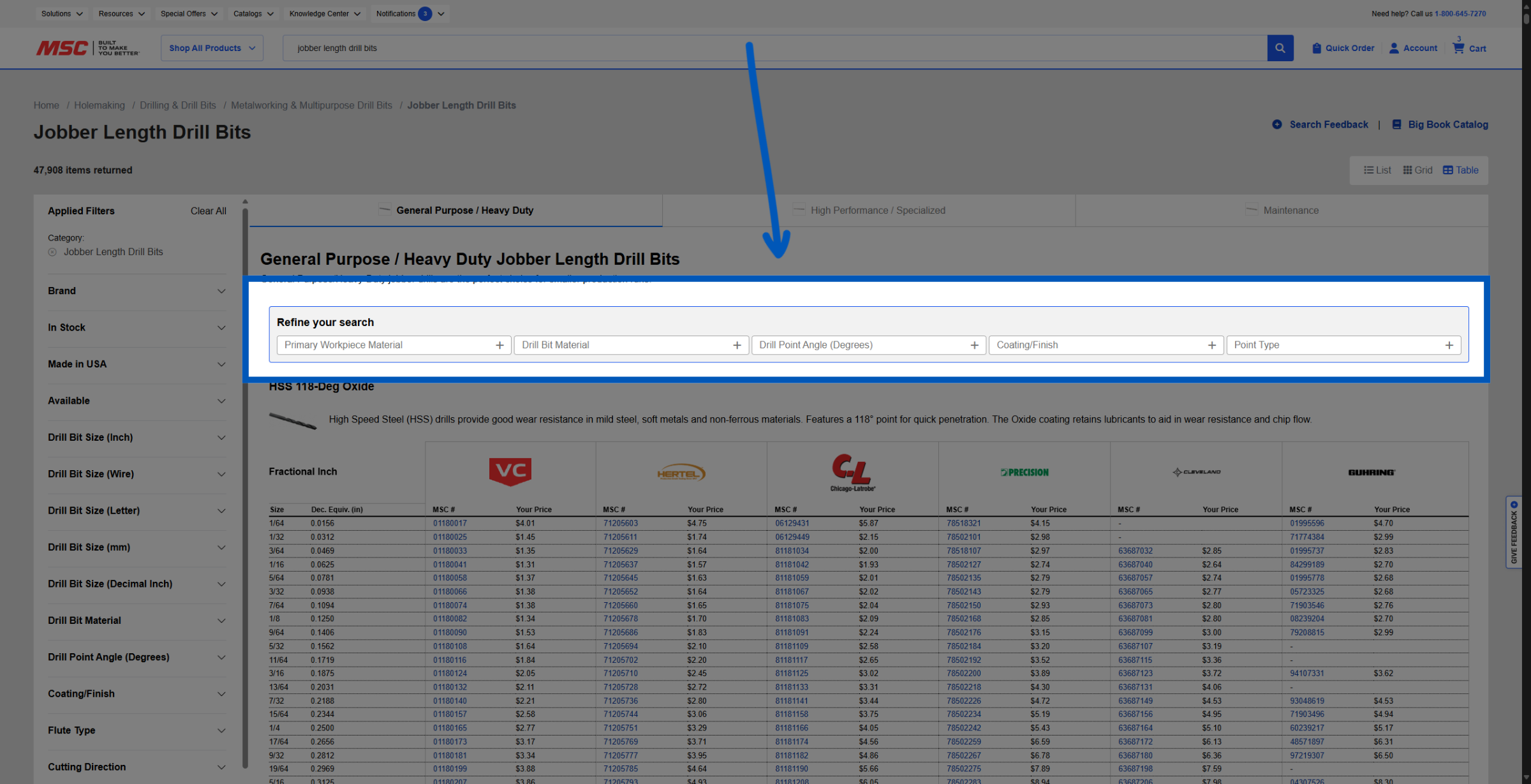Remove Jobber Length Drill Bits category filter

point(52,252)
